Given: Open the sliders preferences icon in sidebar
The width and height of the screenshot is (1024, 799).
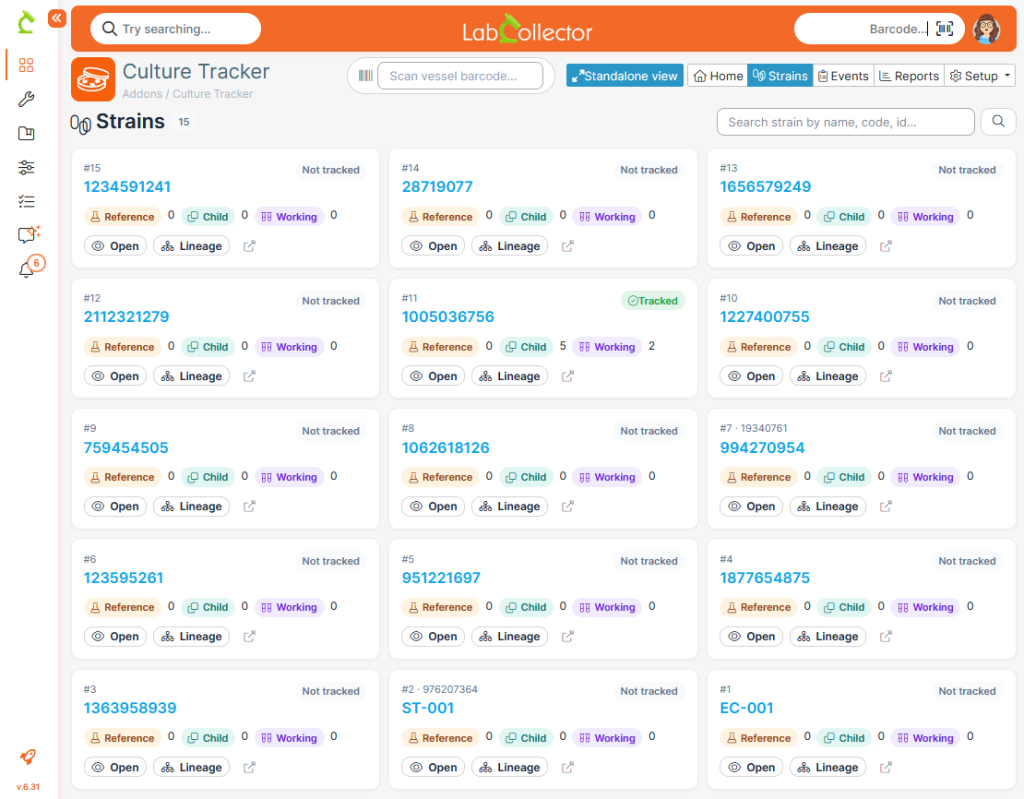Looking at the screenshot, I should tap(26, 167).
